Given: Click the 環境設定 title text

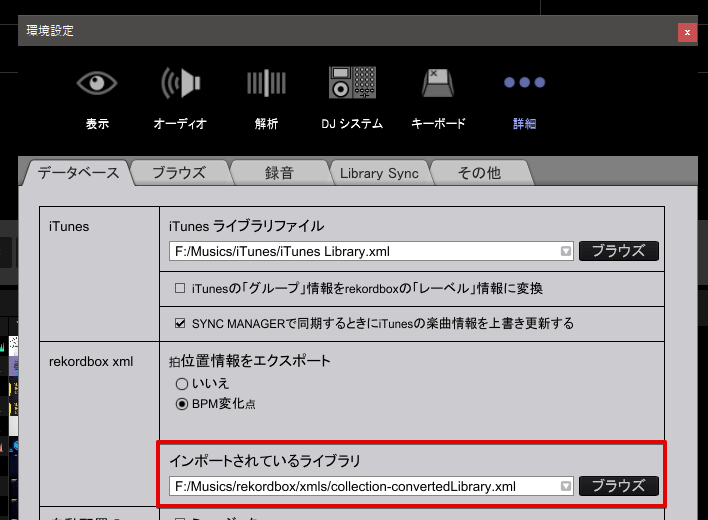Looking at the screenshot, I should [x=50, y=31].
